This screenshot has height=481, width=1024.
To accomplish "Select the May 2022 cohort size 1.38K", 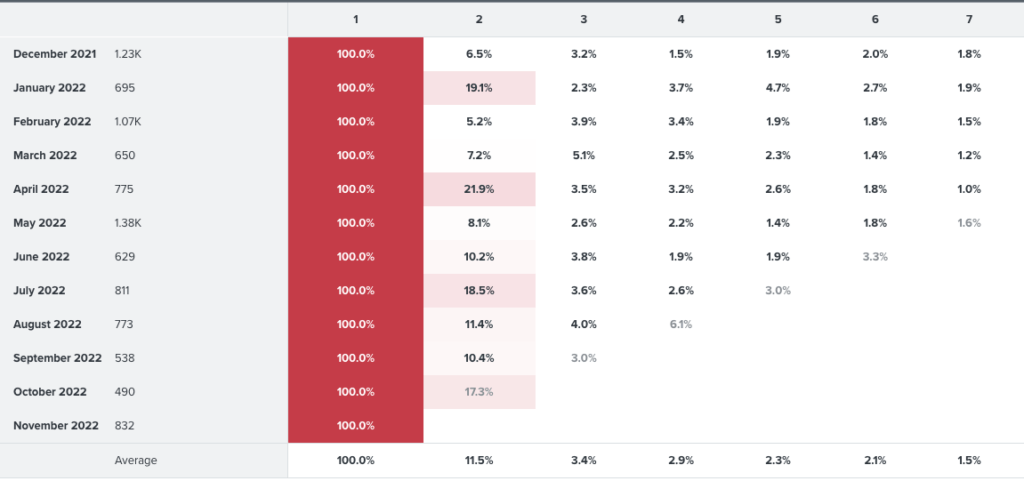I will point(127,223).
